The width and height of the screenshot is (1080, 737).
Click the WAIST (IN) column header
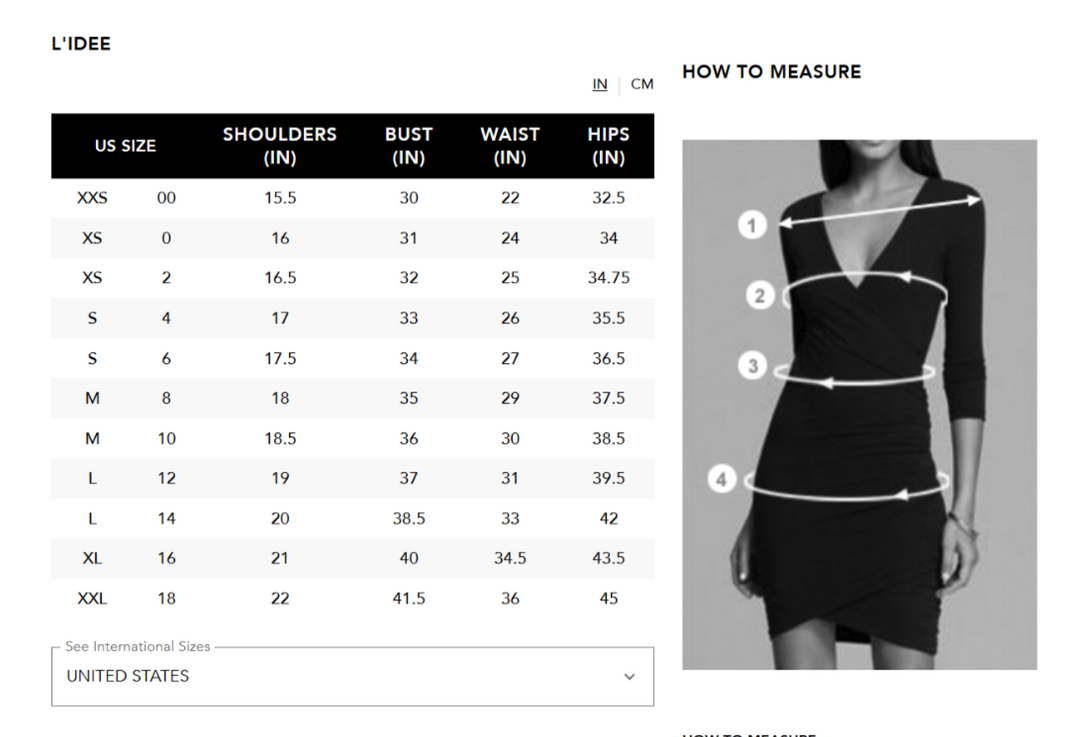tap(510, 145)
